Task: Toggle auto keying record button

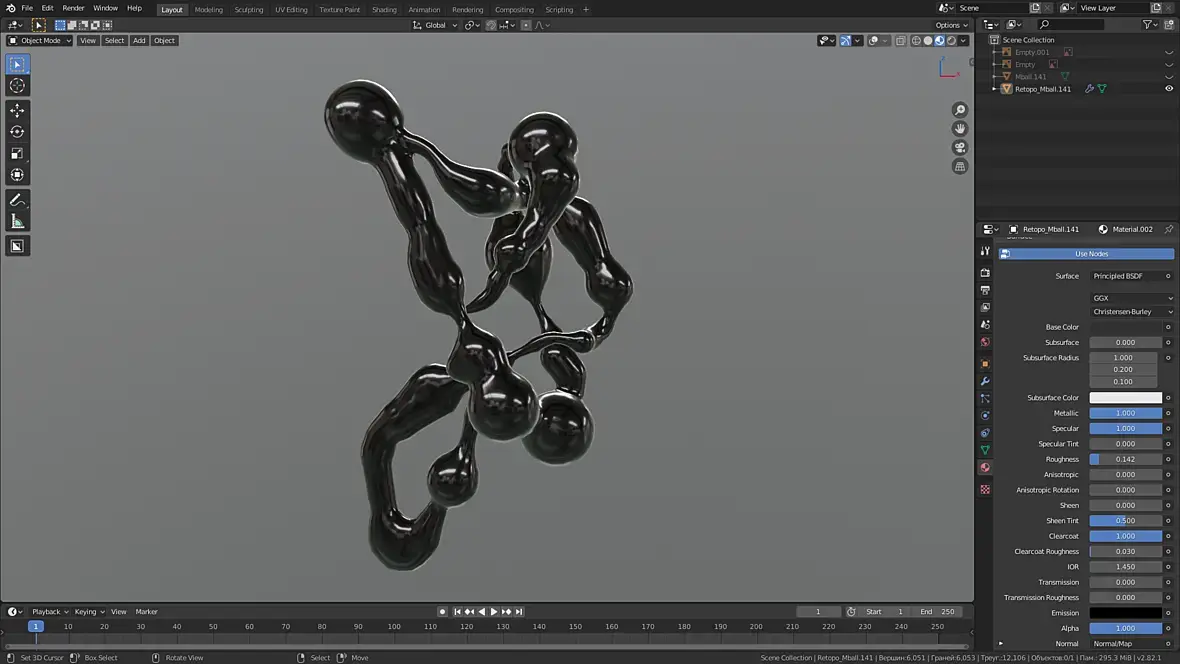Action: tap(442, 612)
